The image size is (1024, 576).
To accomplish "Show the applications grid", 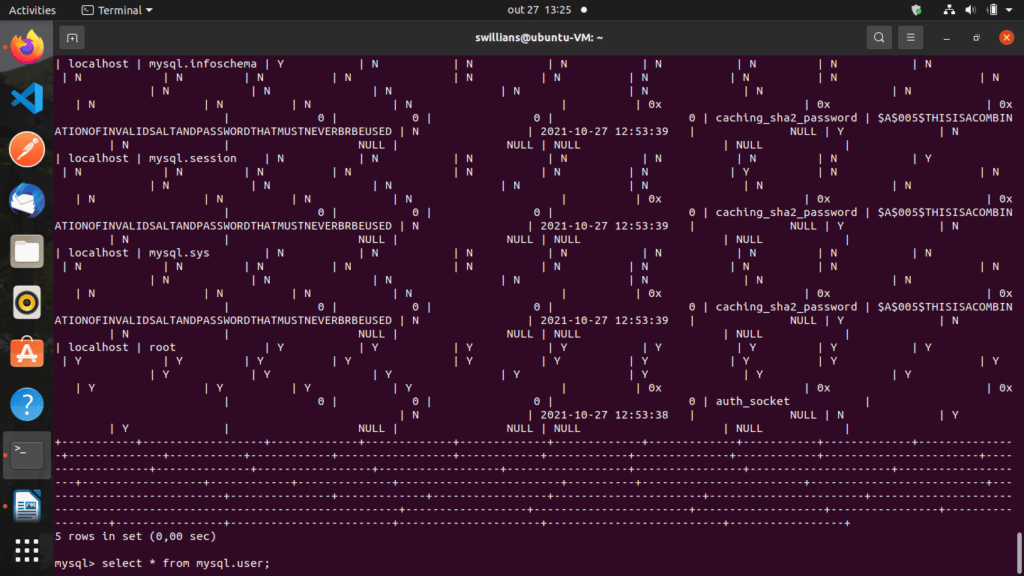I will point(27,551).
